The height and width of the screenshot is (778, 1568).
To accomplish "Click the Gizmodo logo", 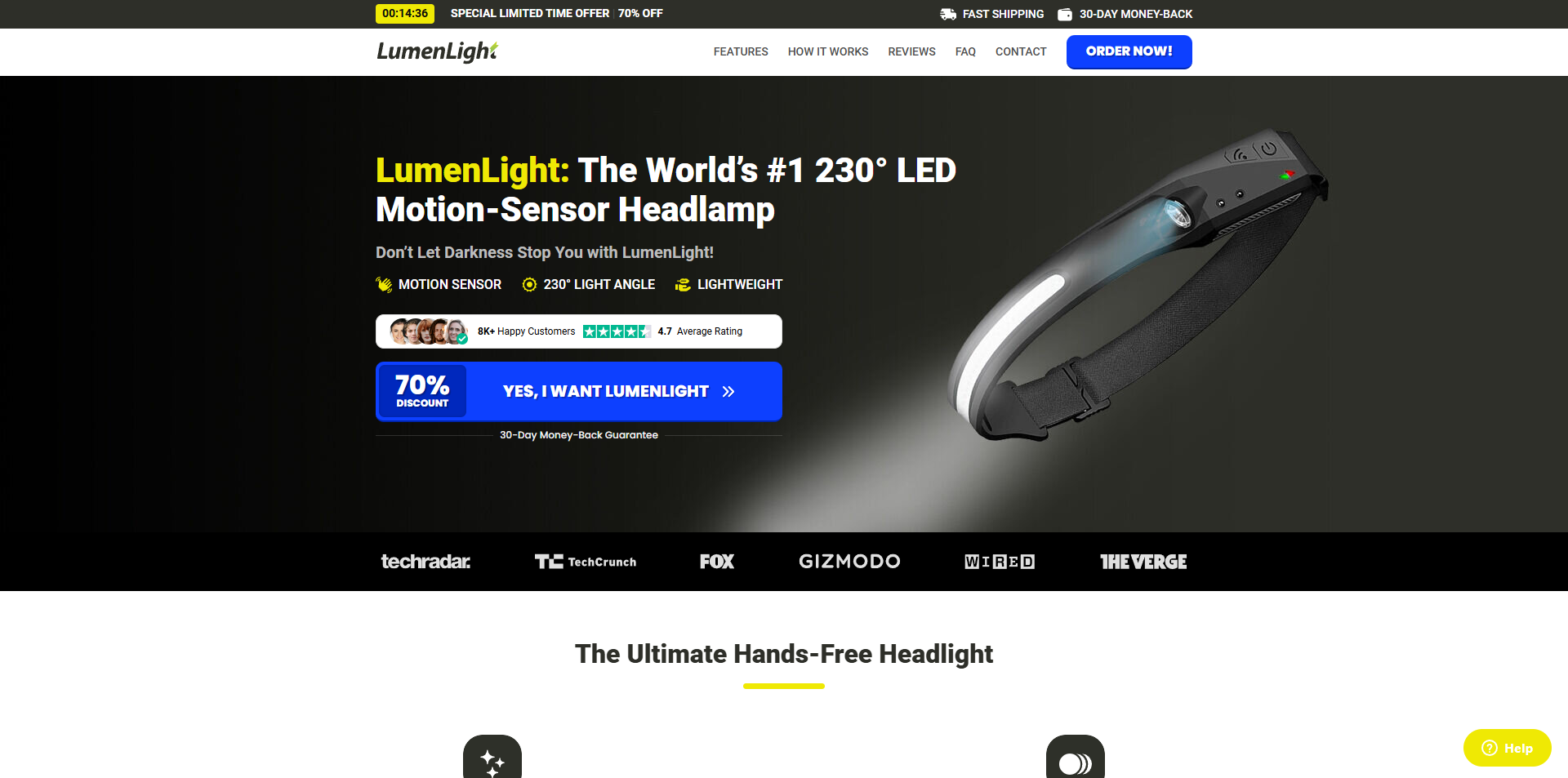I will click(x=849, y=562).
